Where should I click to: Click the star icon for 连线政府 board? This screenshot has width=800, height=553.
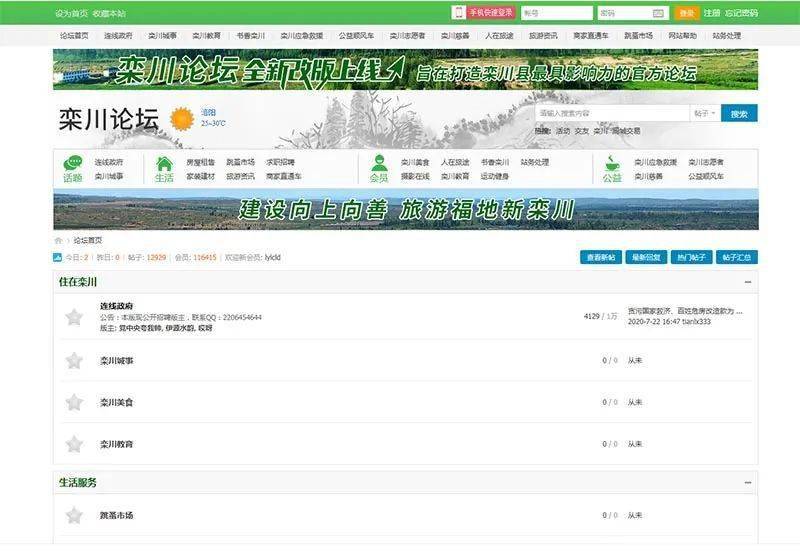pos(74,317)
